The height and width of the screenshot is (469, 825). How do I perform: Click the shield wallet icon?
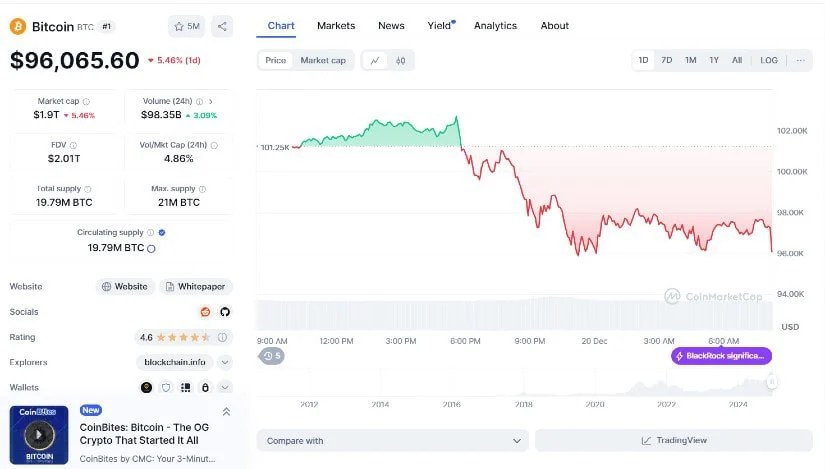click(166, 387)
